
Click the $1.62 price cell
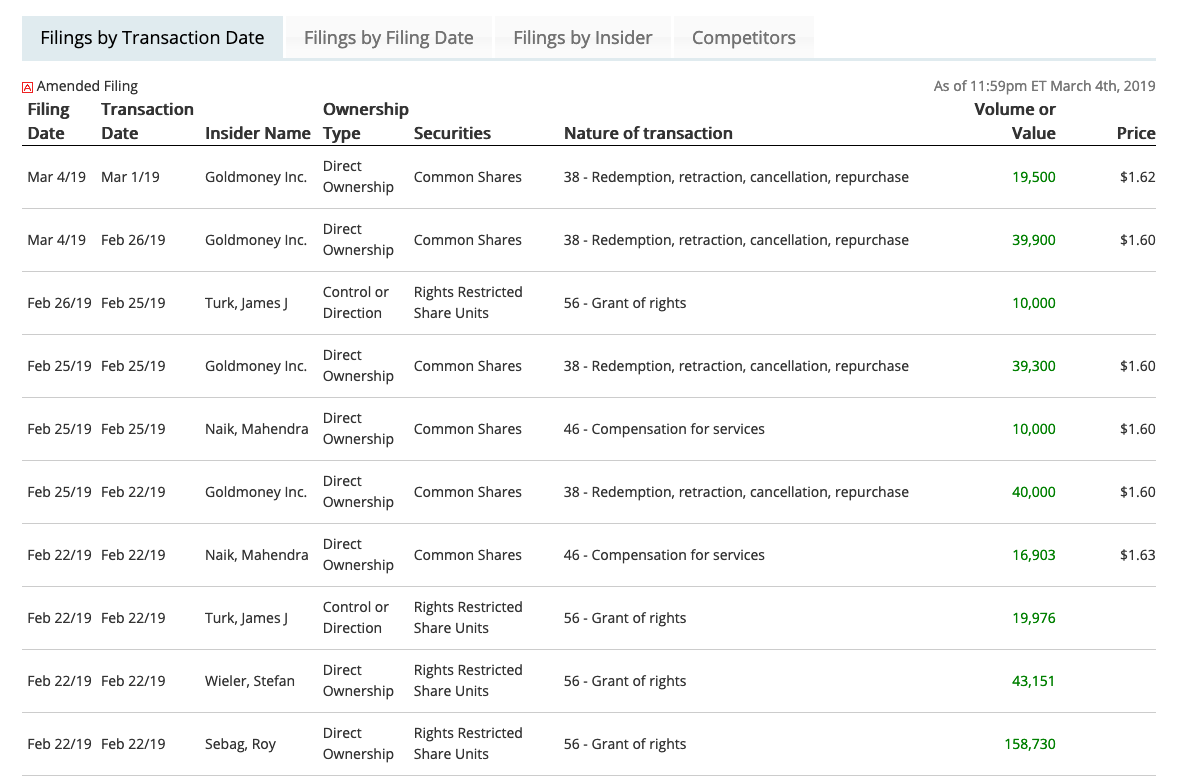1137,177
